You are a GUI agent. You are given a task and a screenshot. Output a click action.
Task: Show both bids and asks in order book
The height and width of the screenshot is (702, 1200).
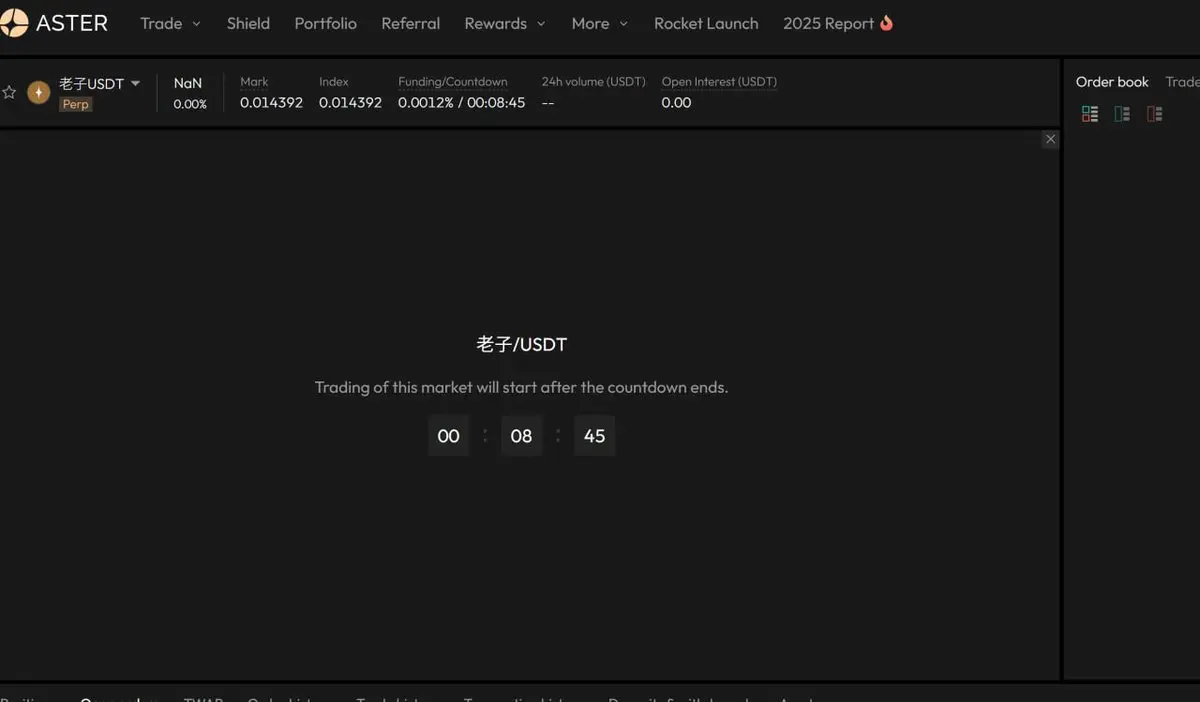point(1090,114)
